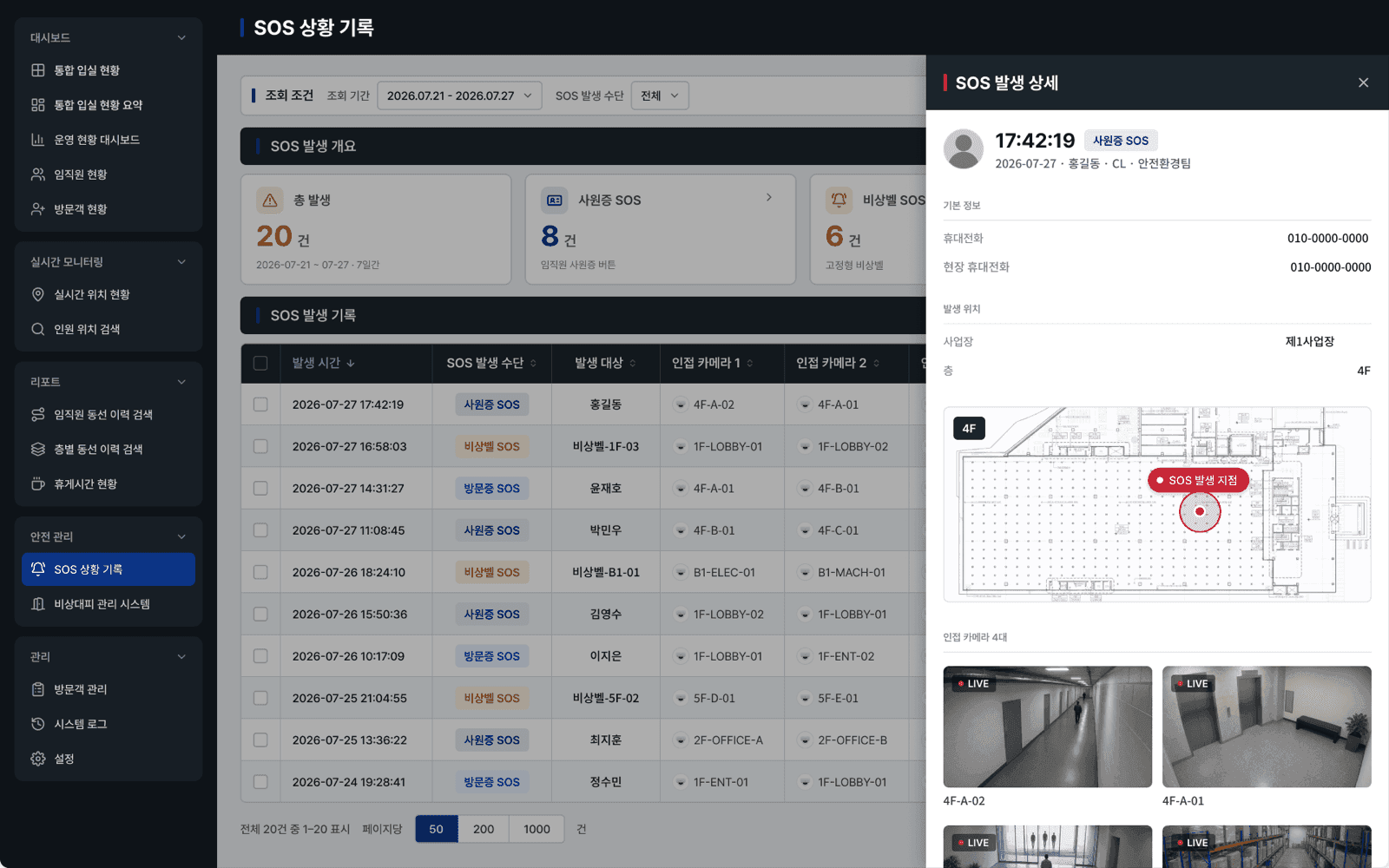Check the row for 2026-07-26 15:50:36
Screen dimensions: 1389x868
[x=260, y=615]
